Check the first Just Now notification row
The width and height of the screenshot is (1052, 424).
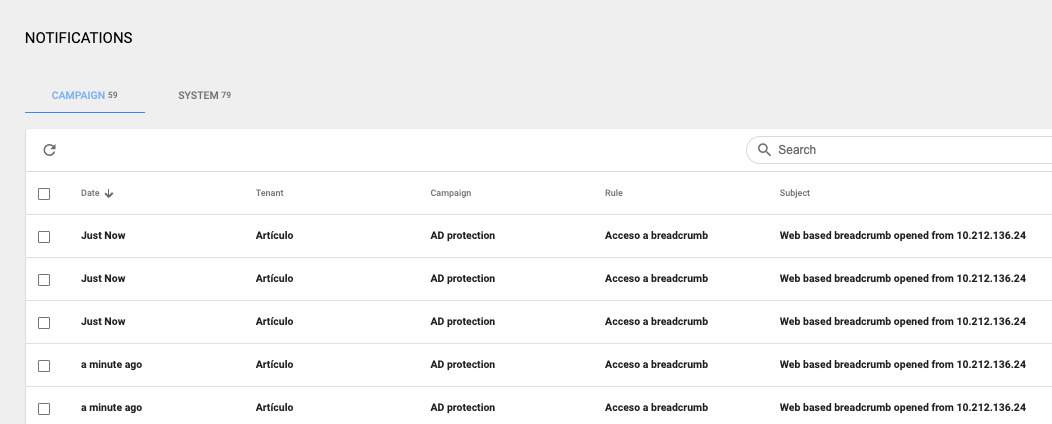pyautogui.click(x=44, y=237)
